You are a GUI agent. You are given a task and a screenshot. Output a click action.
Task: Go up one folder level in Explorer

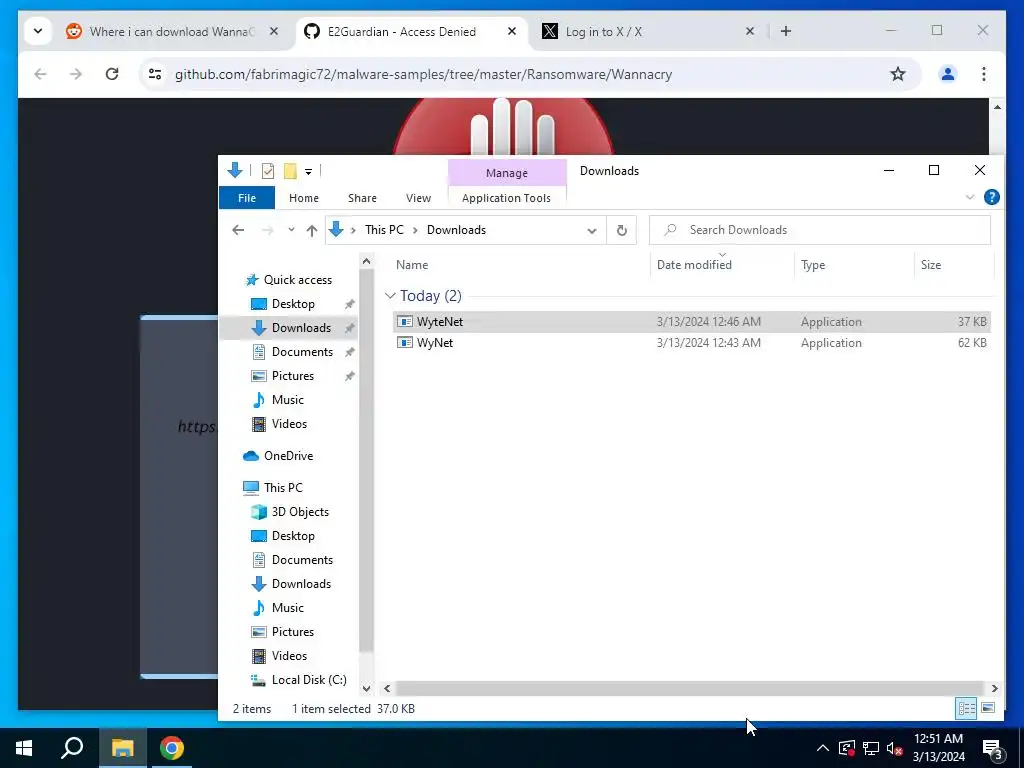click(312, 230)
